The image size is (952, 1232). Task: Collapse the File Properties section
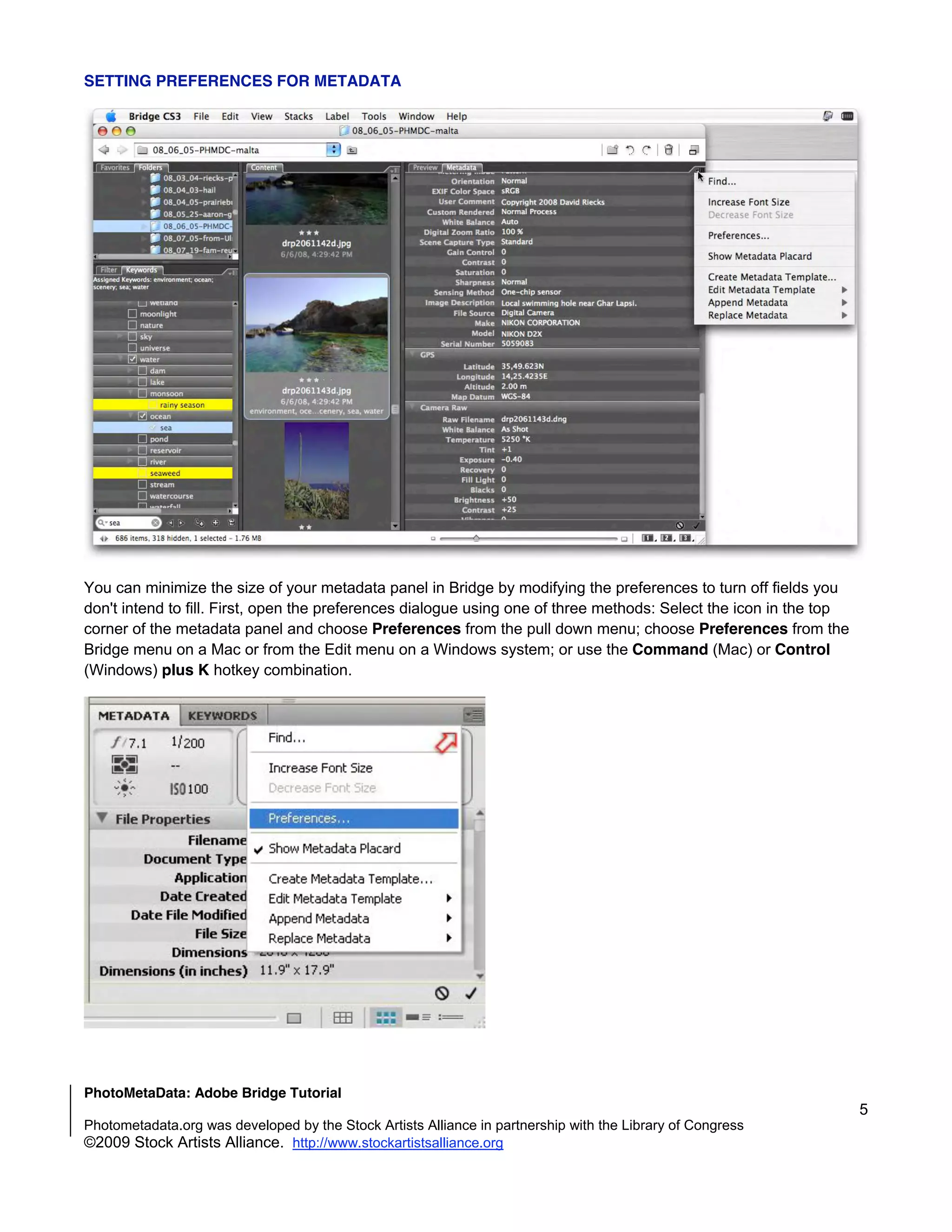pos(102,818)
